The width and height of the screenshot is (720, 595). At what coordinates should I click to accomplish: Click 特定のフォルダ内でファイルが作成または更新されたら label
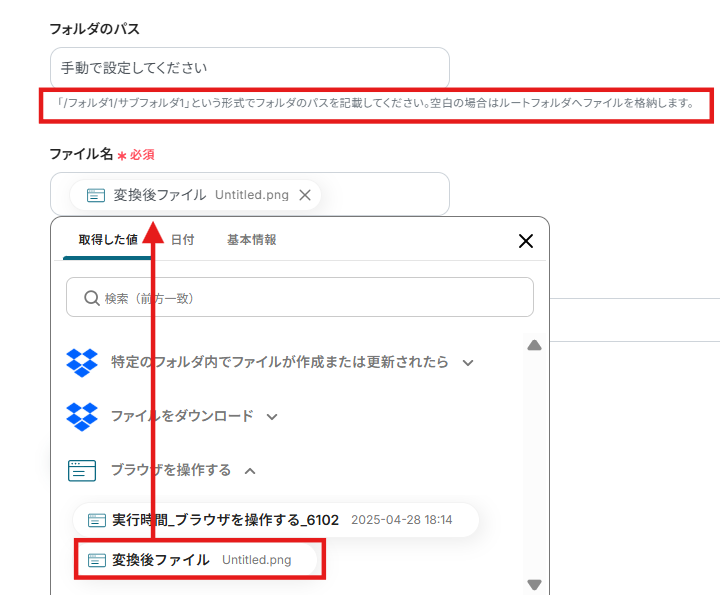coord(280,362)
